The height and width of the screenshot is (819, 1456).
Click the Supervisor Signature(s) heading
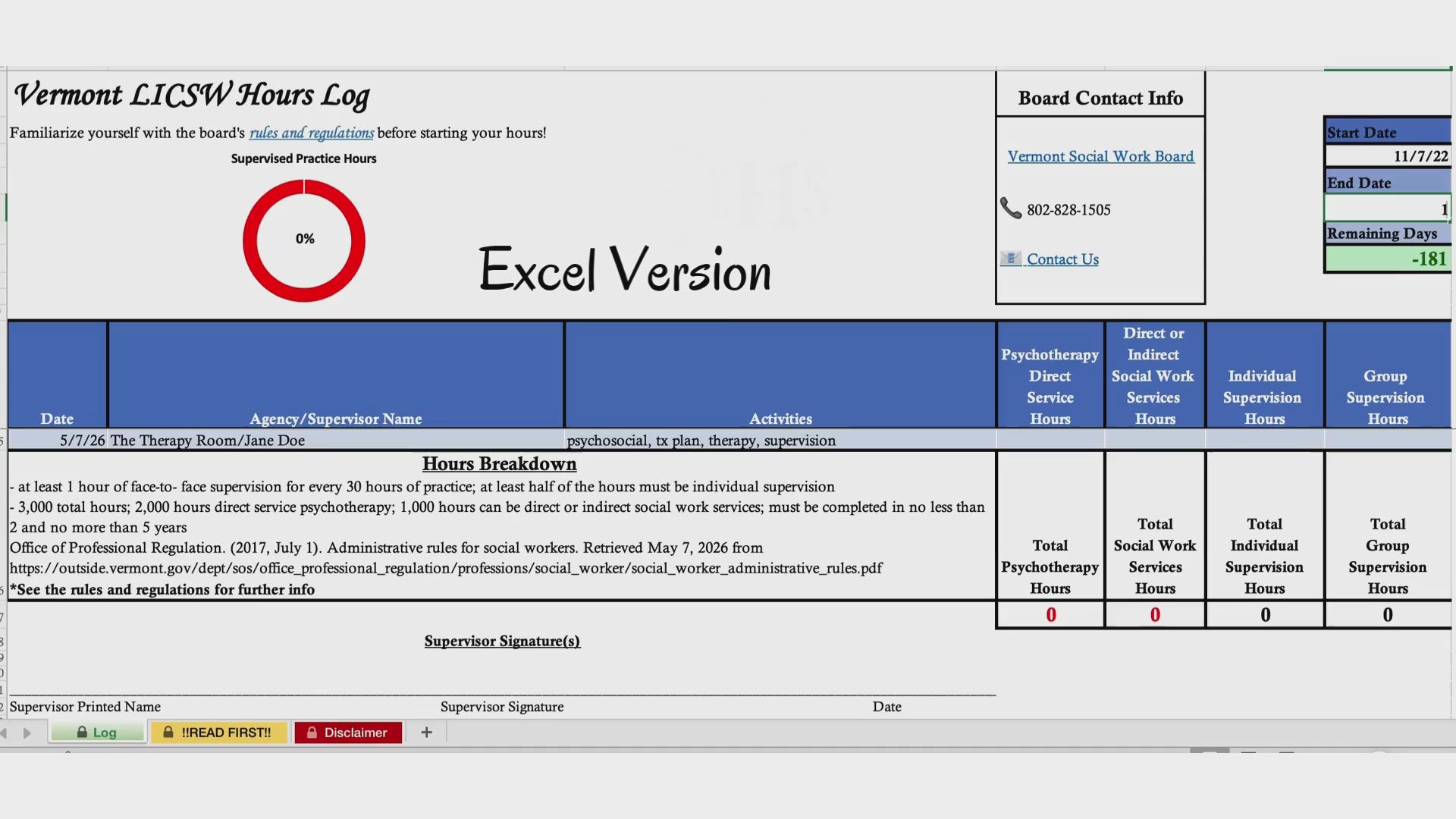click(502, 642)
